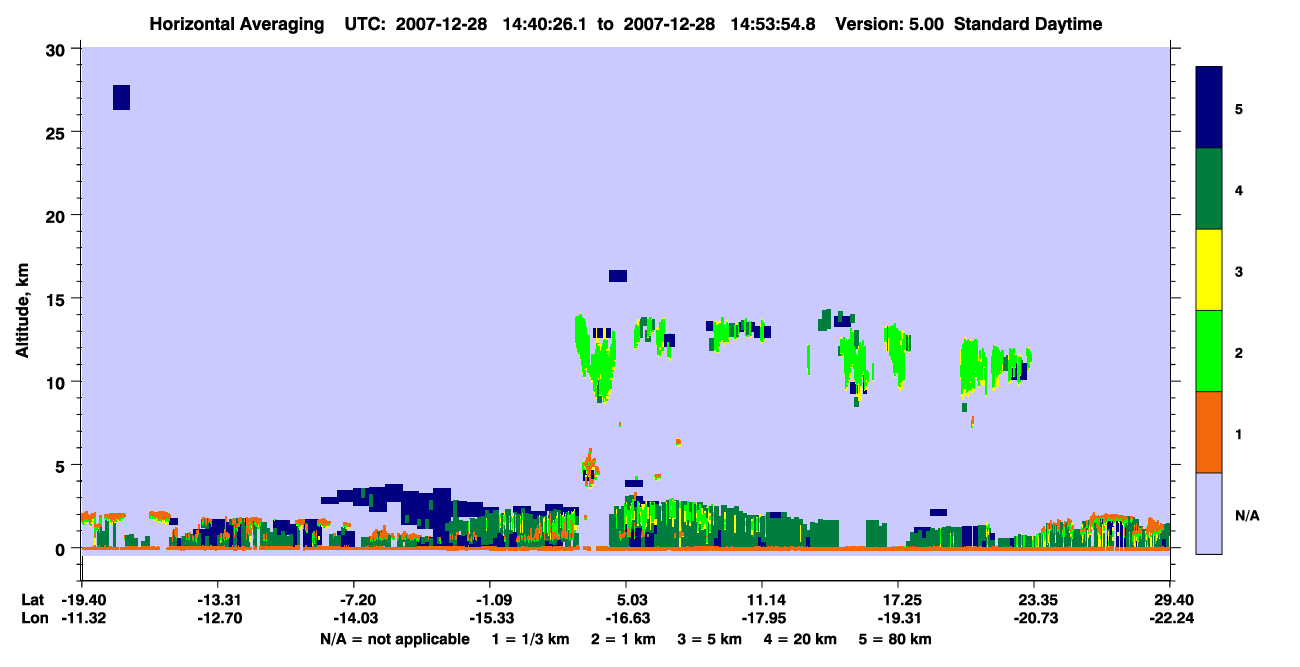Click the latitude value '-13.31'

pos(218,600)
